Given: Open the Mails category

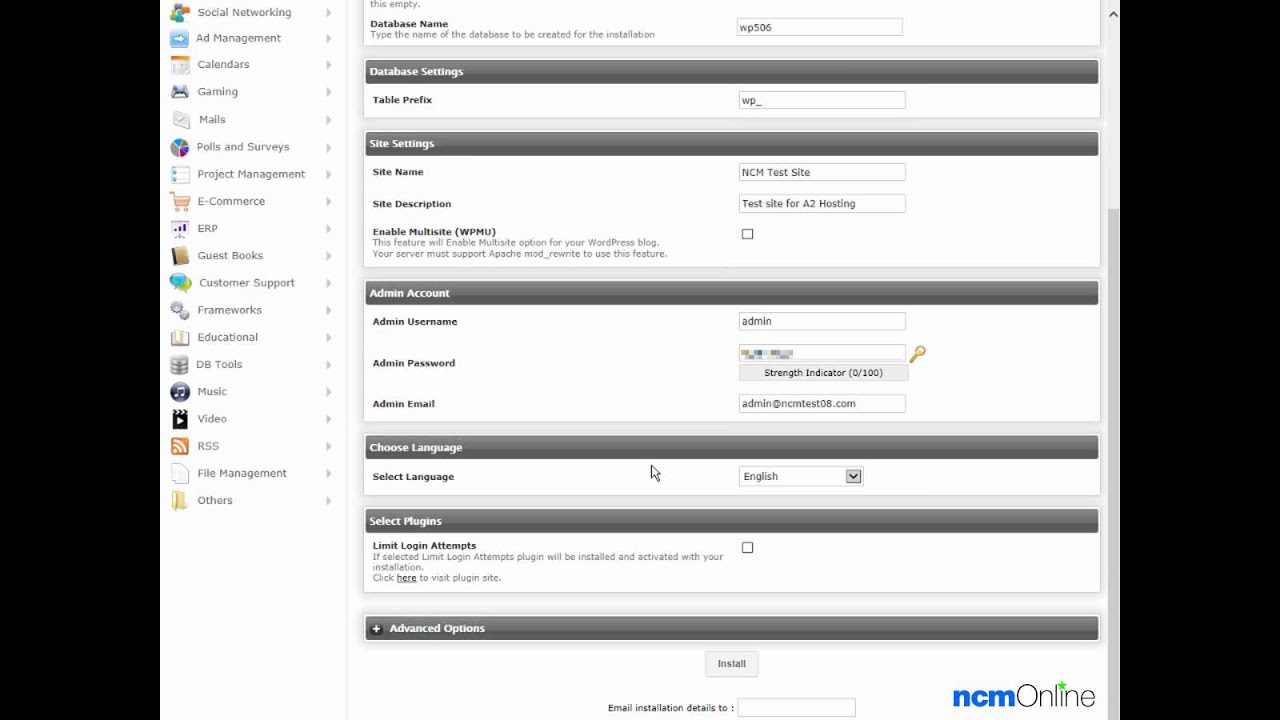Looking at the screenshot, I should click(212, 119).
